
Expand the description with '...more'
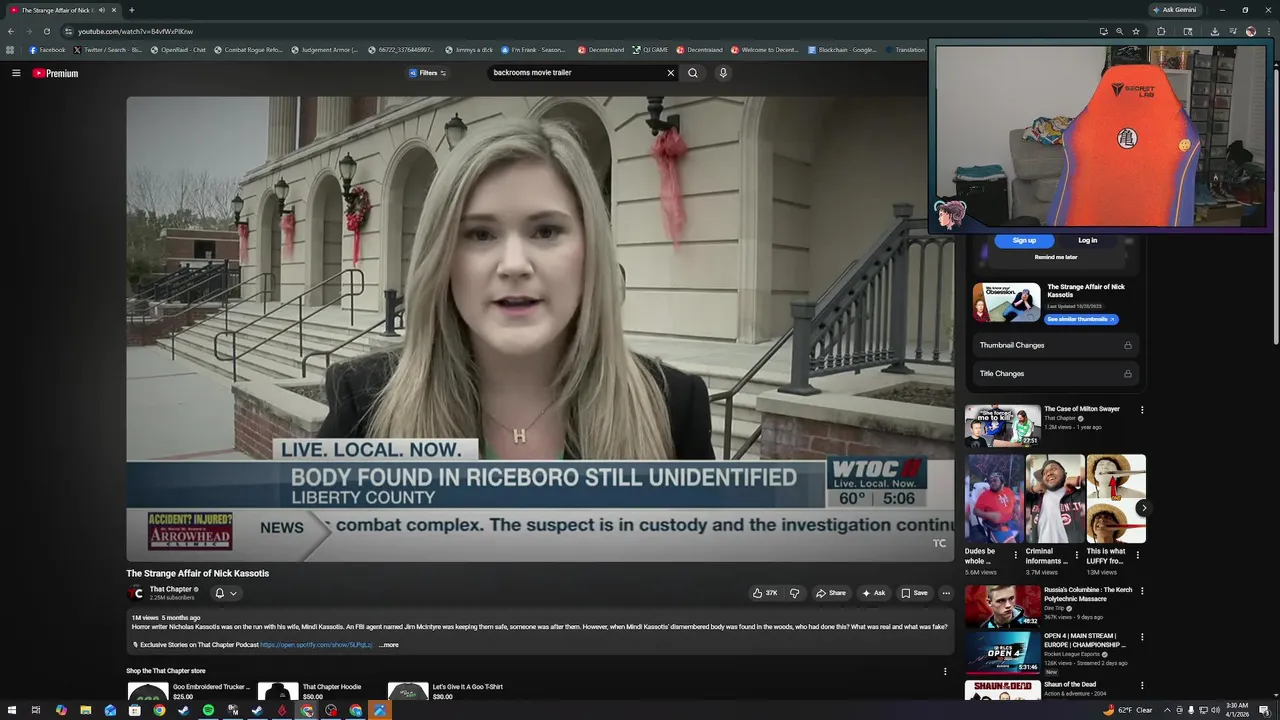pyautogui.click(x=389, y=645)
